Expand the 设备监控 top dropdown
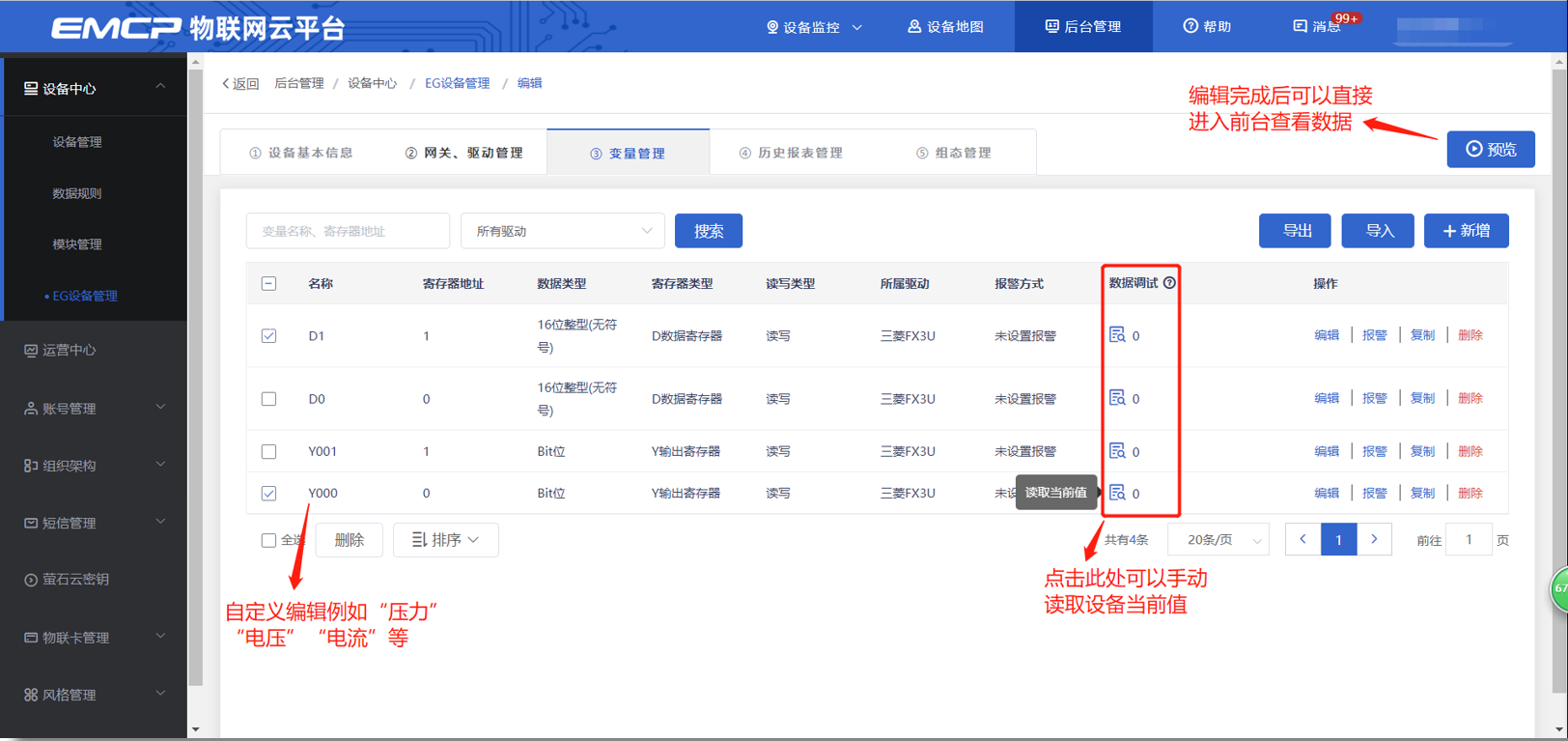This screenshot has height=741, width=1568. pyautogui.click(x=814, y=27)
